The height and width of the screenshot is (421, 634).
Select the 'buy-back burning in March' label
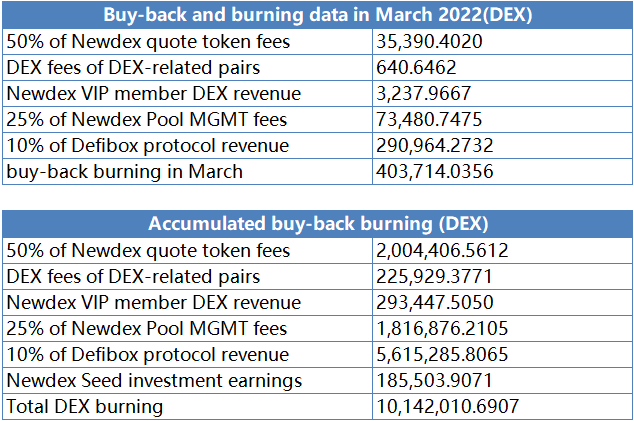(125, 171)
